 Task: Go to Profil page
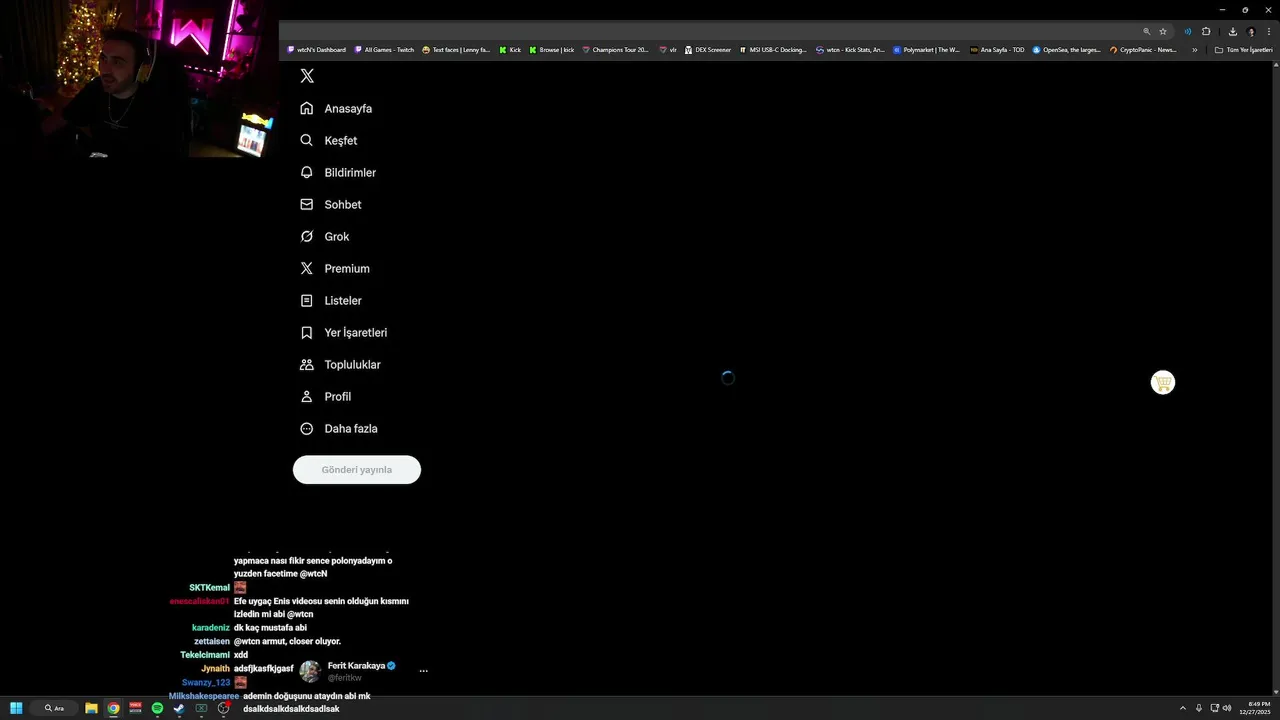pos(325,396)
